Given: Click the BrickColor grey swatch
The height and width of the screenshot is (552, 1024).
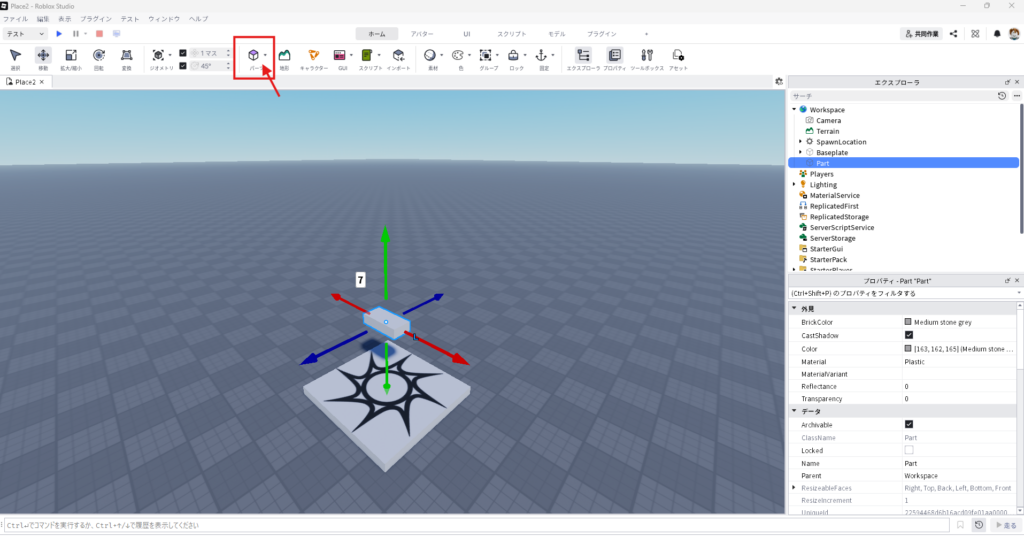Looking at the screenshot, I should click(x=908, y=322).
